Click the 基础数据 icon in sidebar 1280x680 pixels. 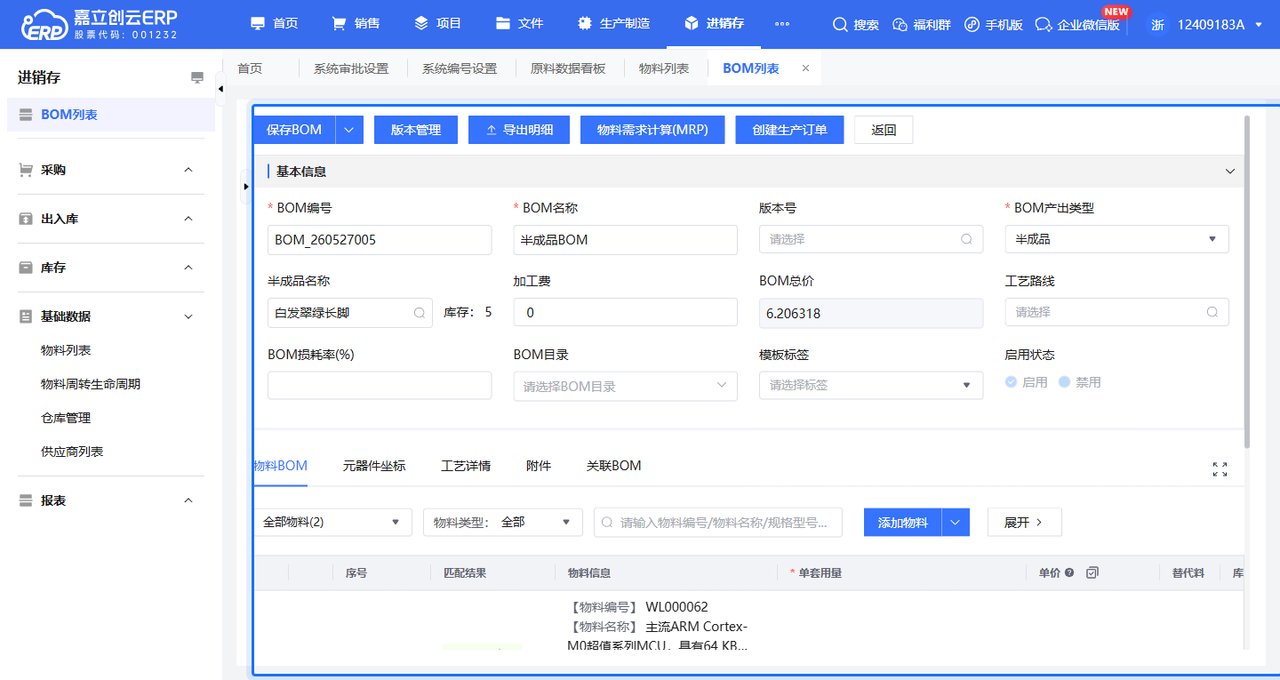(x=26, y=316)
